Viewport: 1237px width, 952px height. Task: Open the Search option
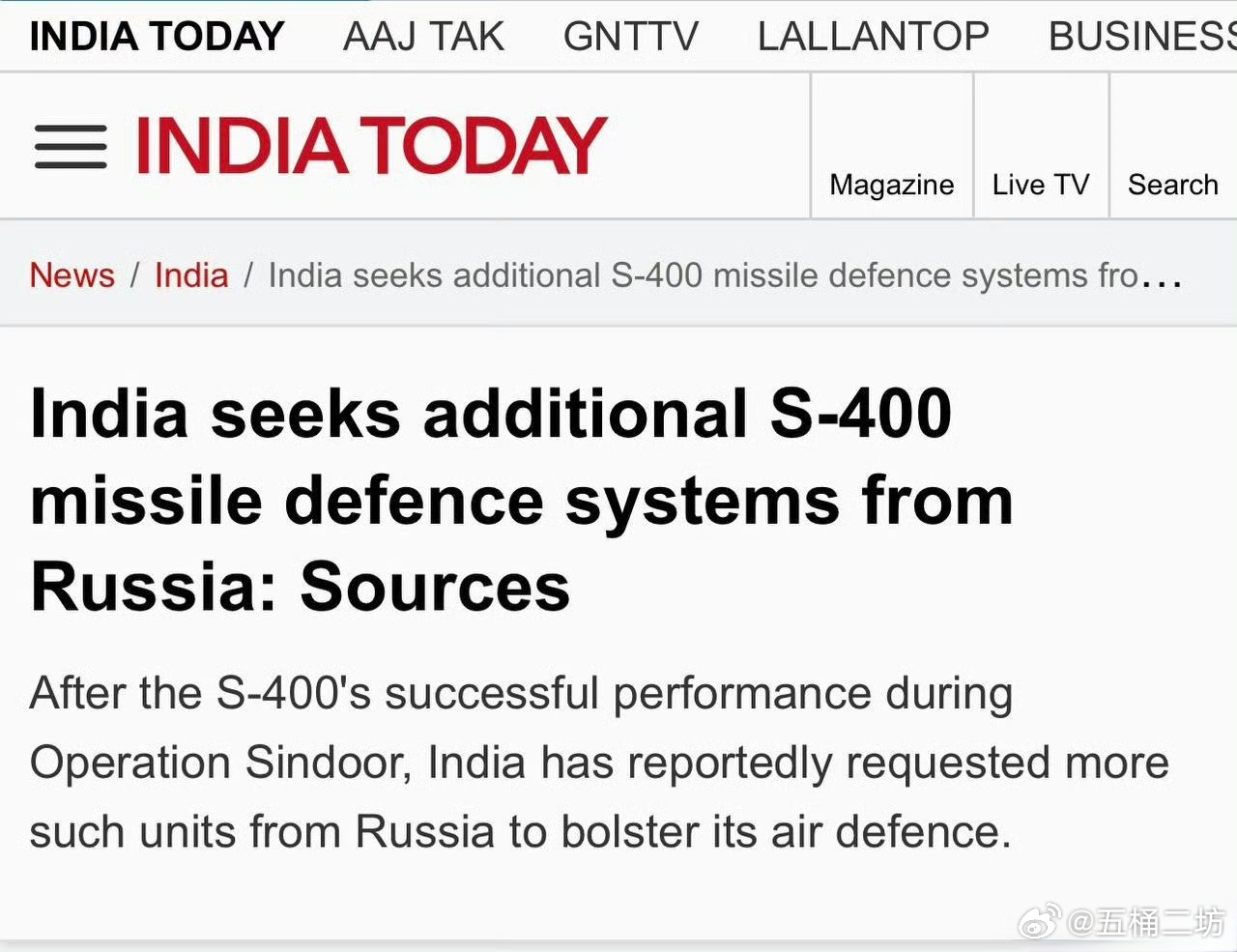(1173, 185)
